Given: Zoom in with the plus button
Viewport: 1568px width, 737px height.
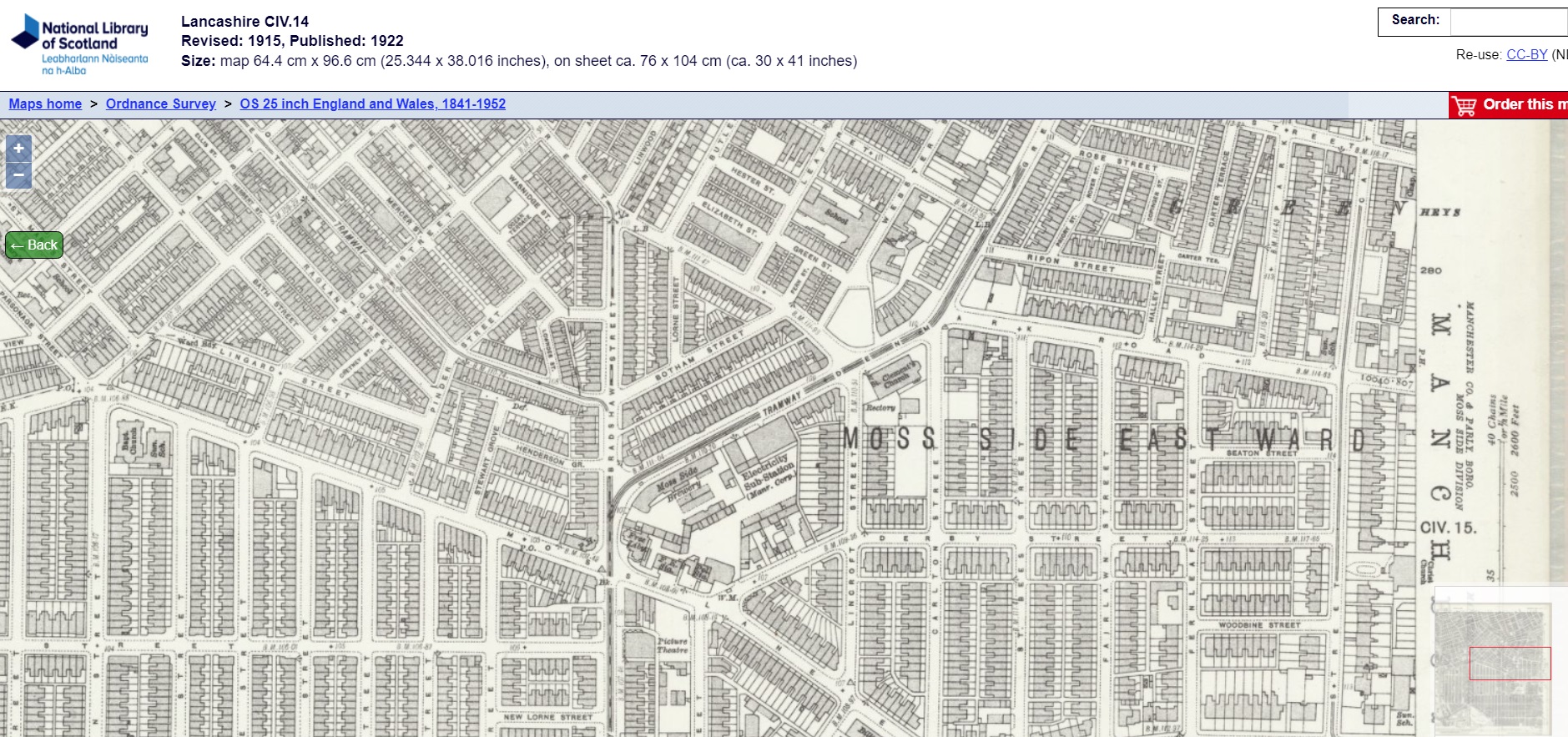Looking at the screenshot, I should pyautogui.click(x=18, y=149).
